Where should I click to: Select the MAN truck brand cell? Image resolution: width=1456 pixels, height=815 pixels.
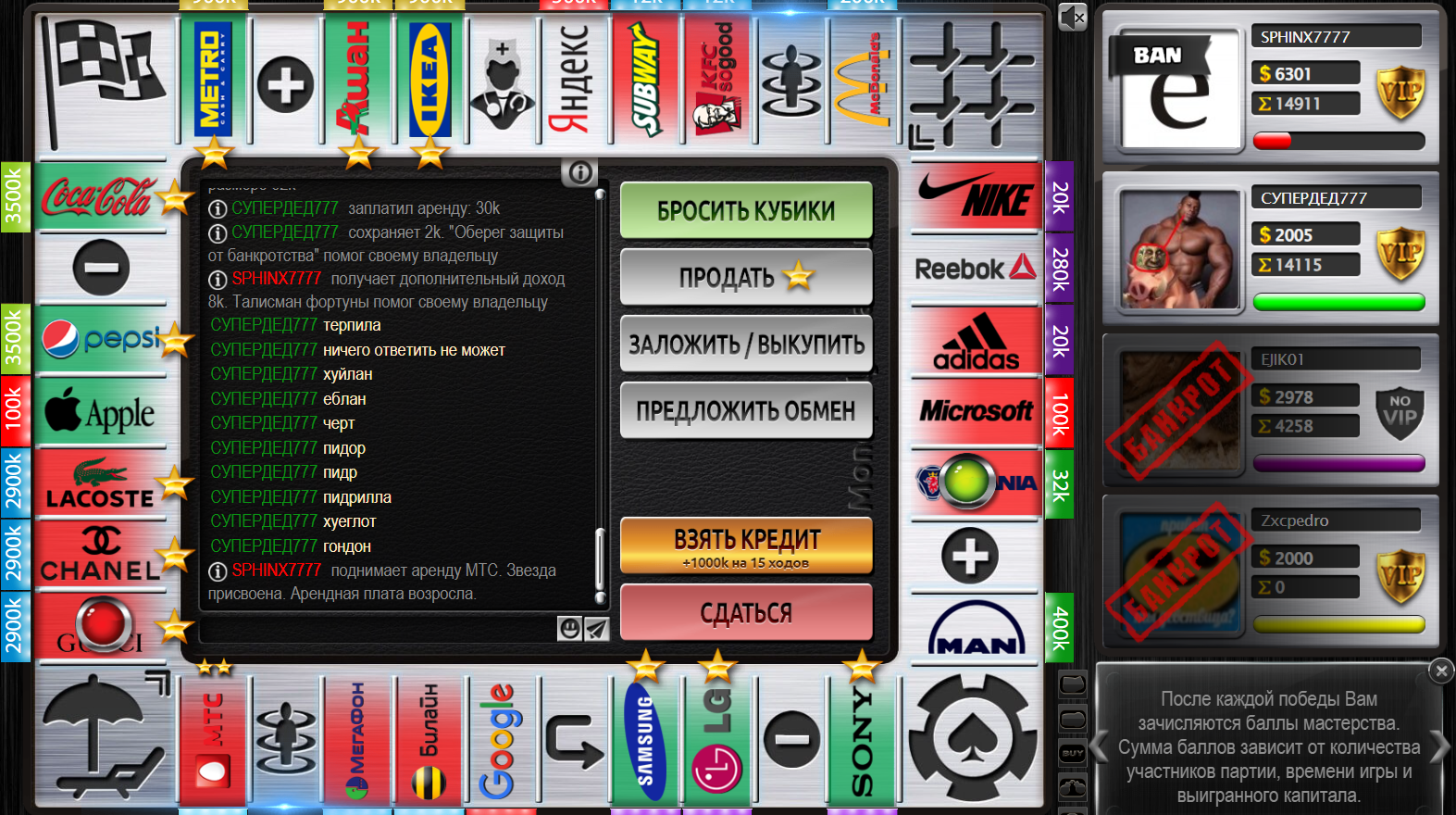[976, 628]
